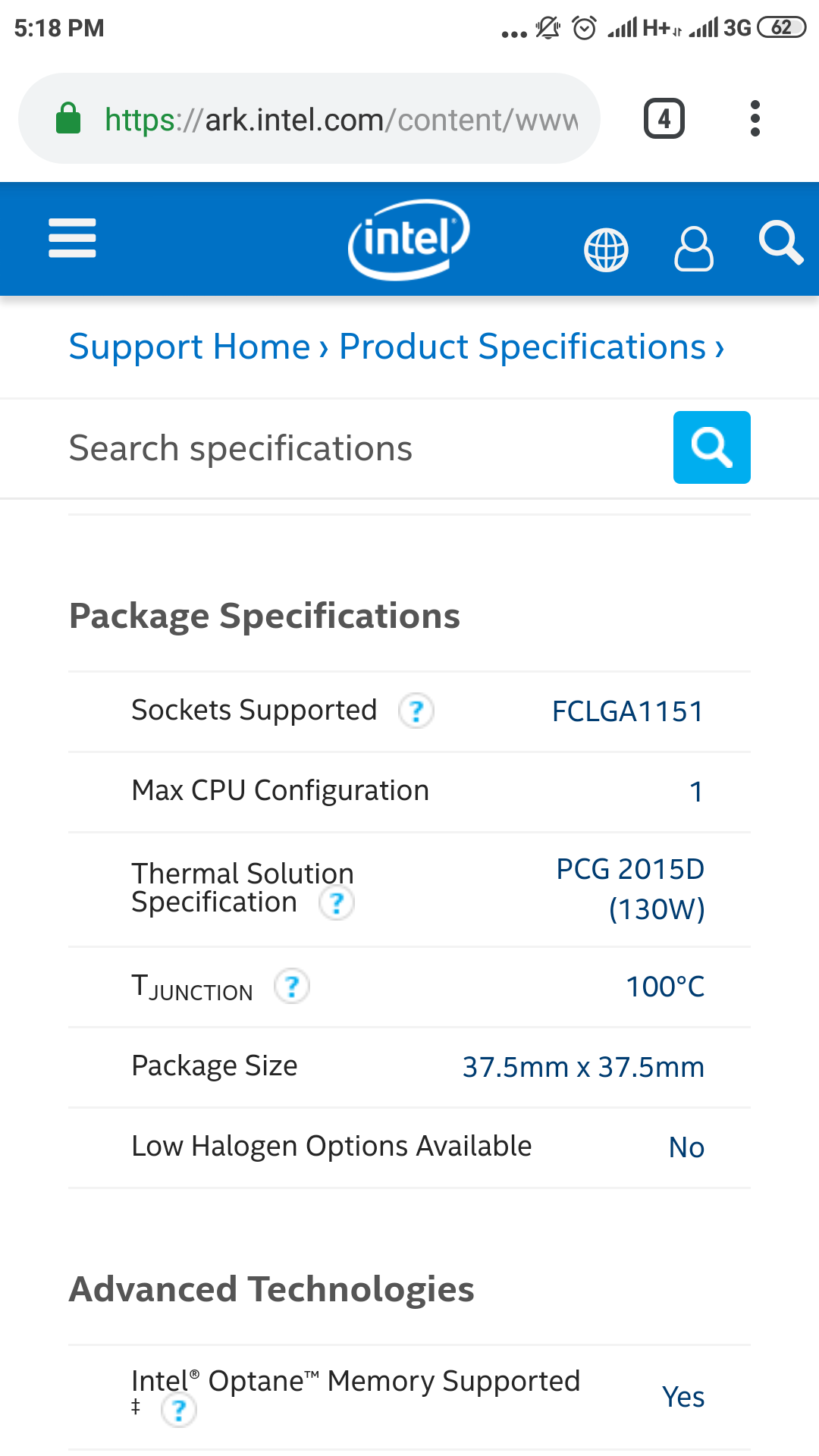Tap the 37.5mm x 37.5mm package size value
This screenshot has height=1456, width=819.
point(583,1067)
